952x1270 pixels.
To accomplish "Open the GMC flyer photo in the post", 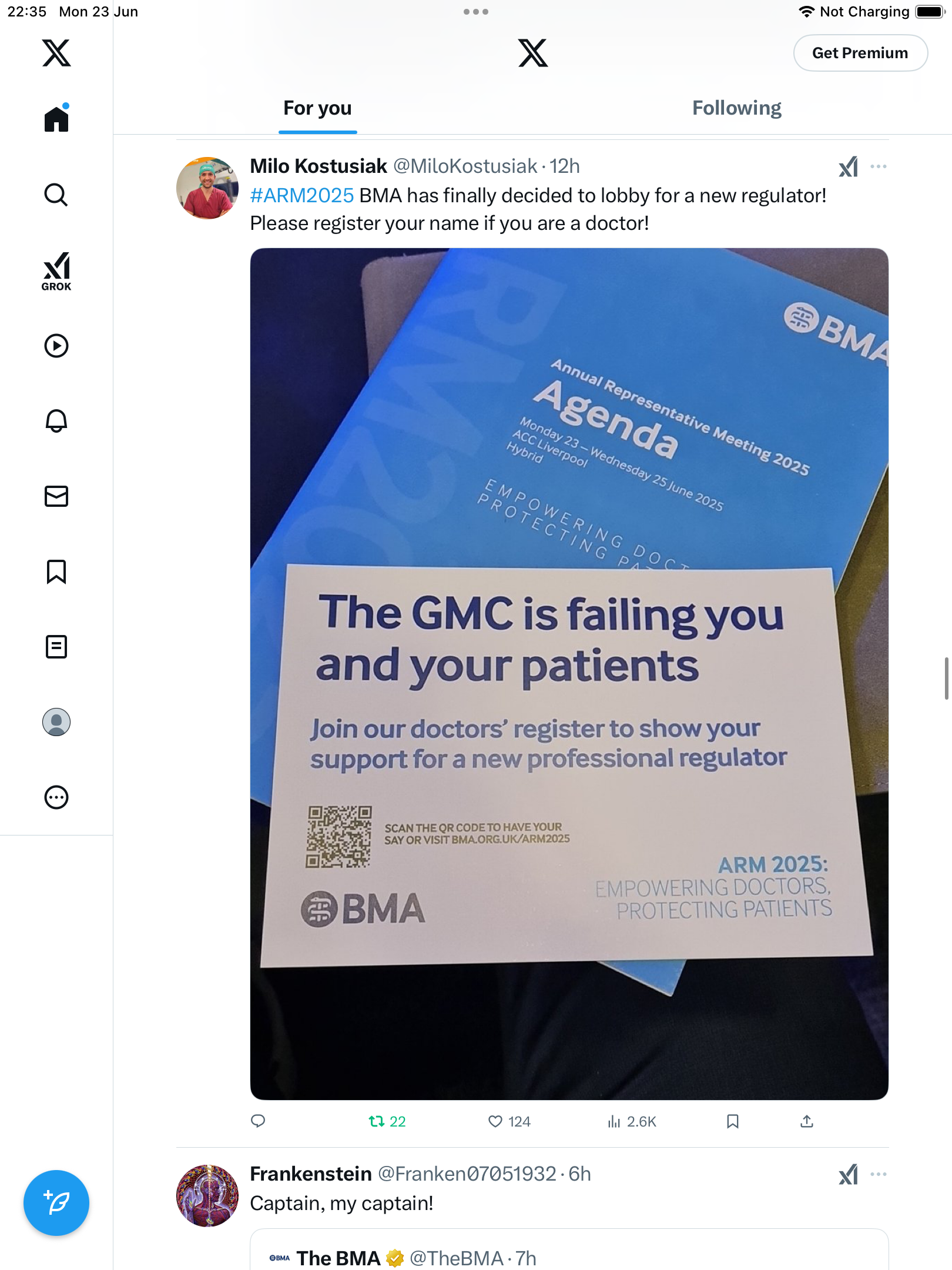I will tap(569, 674).
